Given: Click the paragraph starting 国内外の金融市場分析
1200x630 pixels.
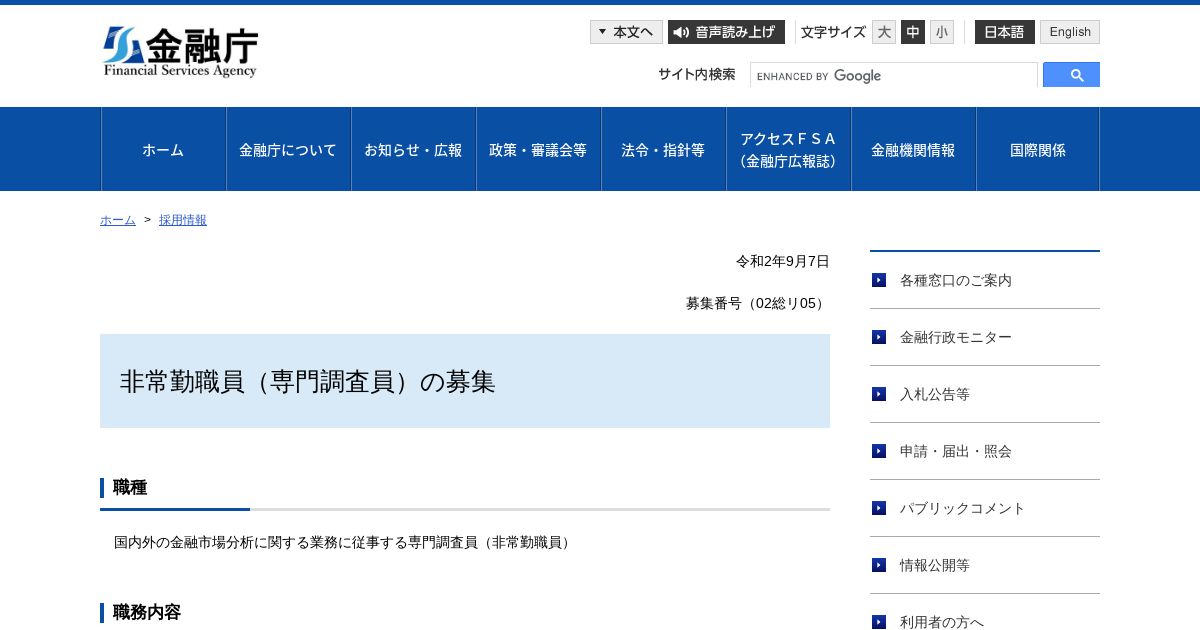Looking at the screenshot, I should coord(345,542).
